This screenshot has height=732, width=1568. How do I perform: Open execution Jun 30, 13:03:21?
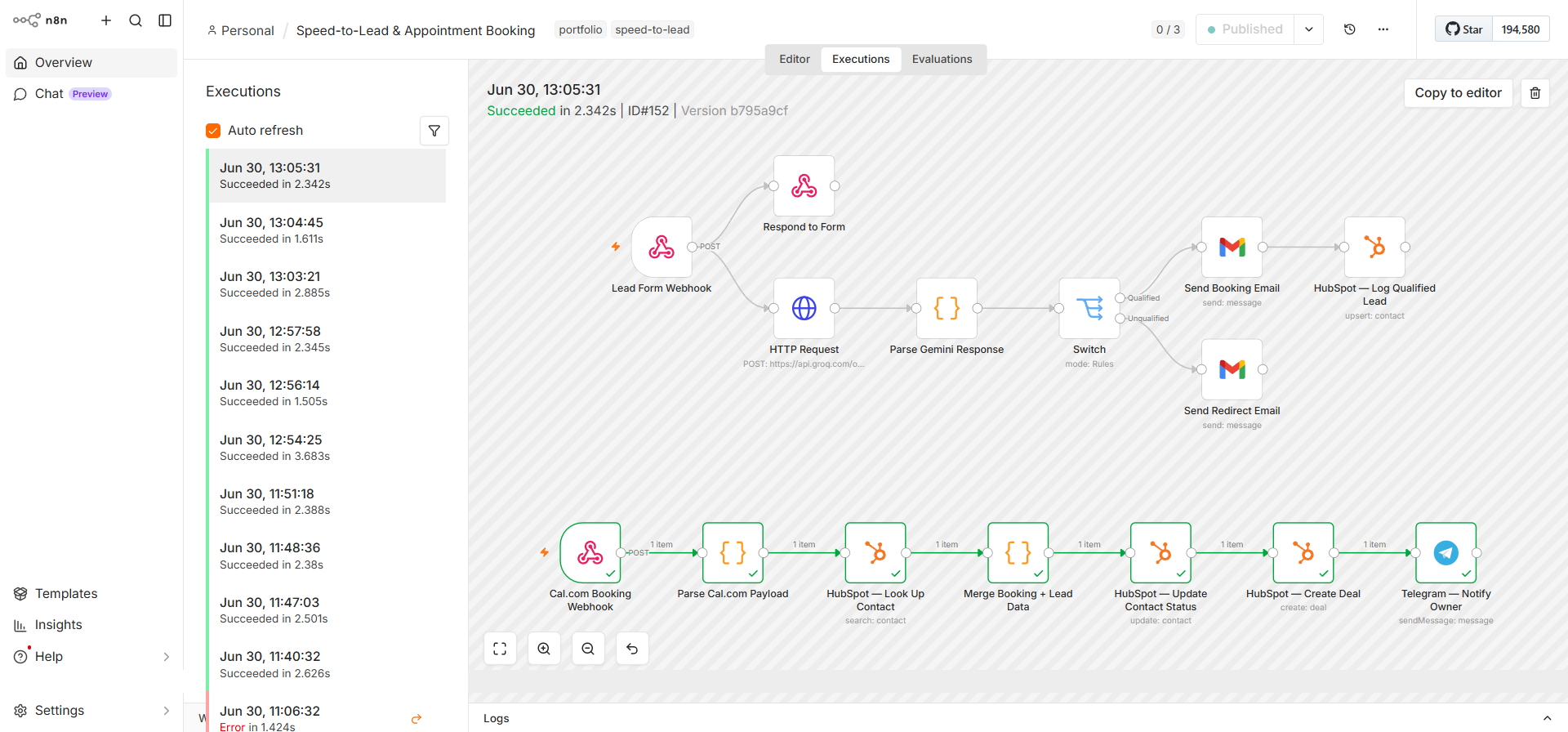(x=327, y=284)
